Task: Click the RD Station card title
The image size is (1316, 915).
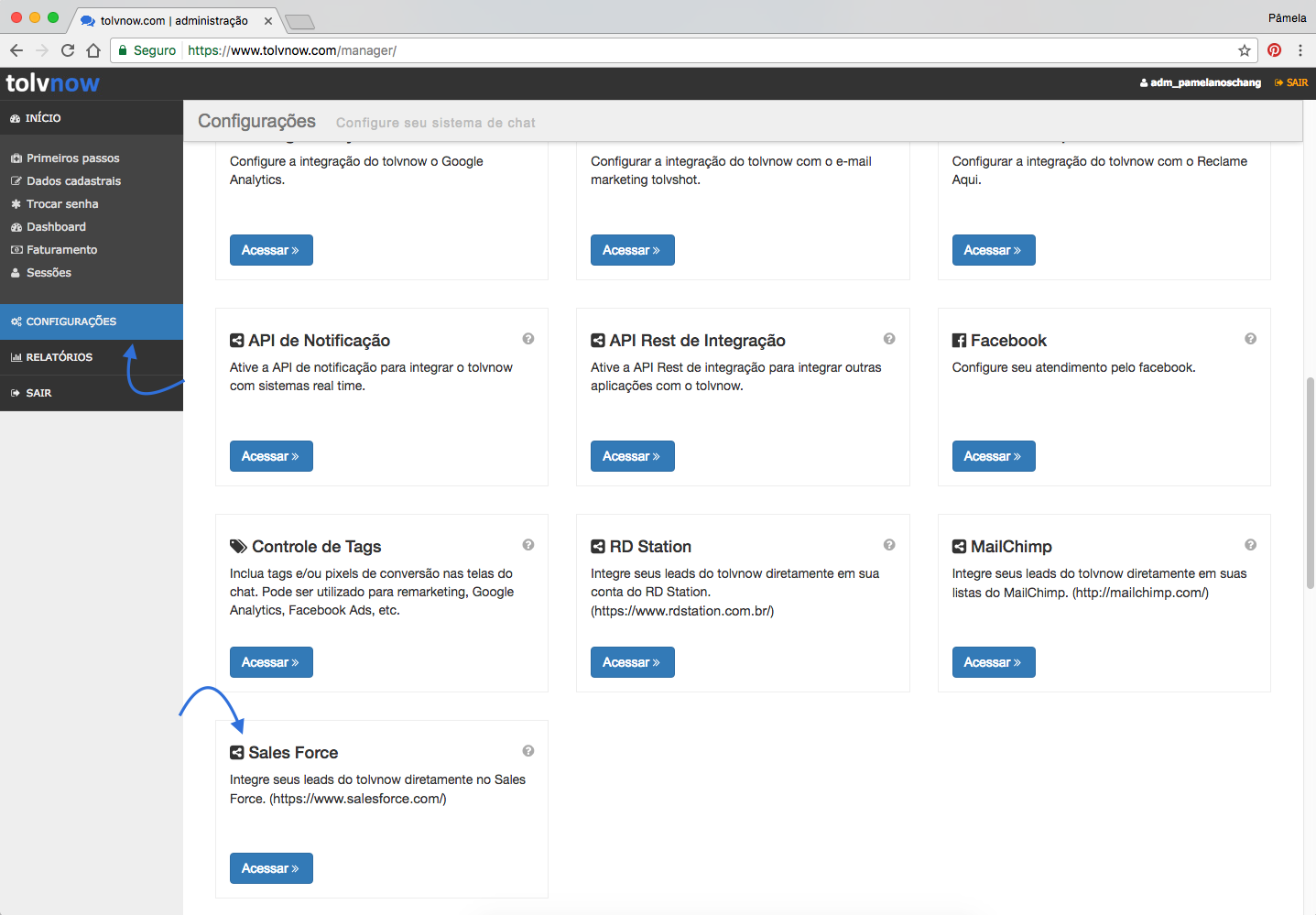Action: (650, 547)
